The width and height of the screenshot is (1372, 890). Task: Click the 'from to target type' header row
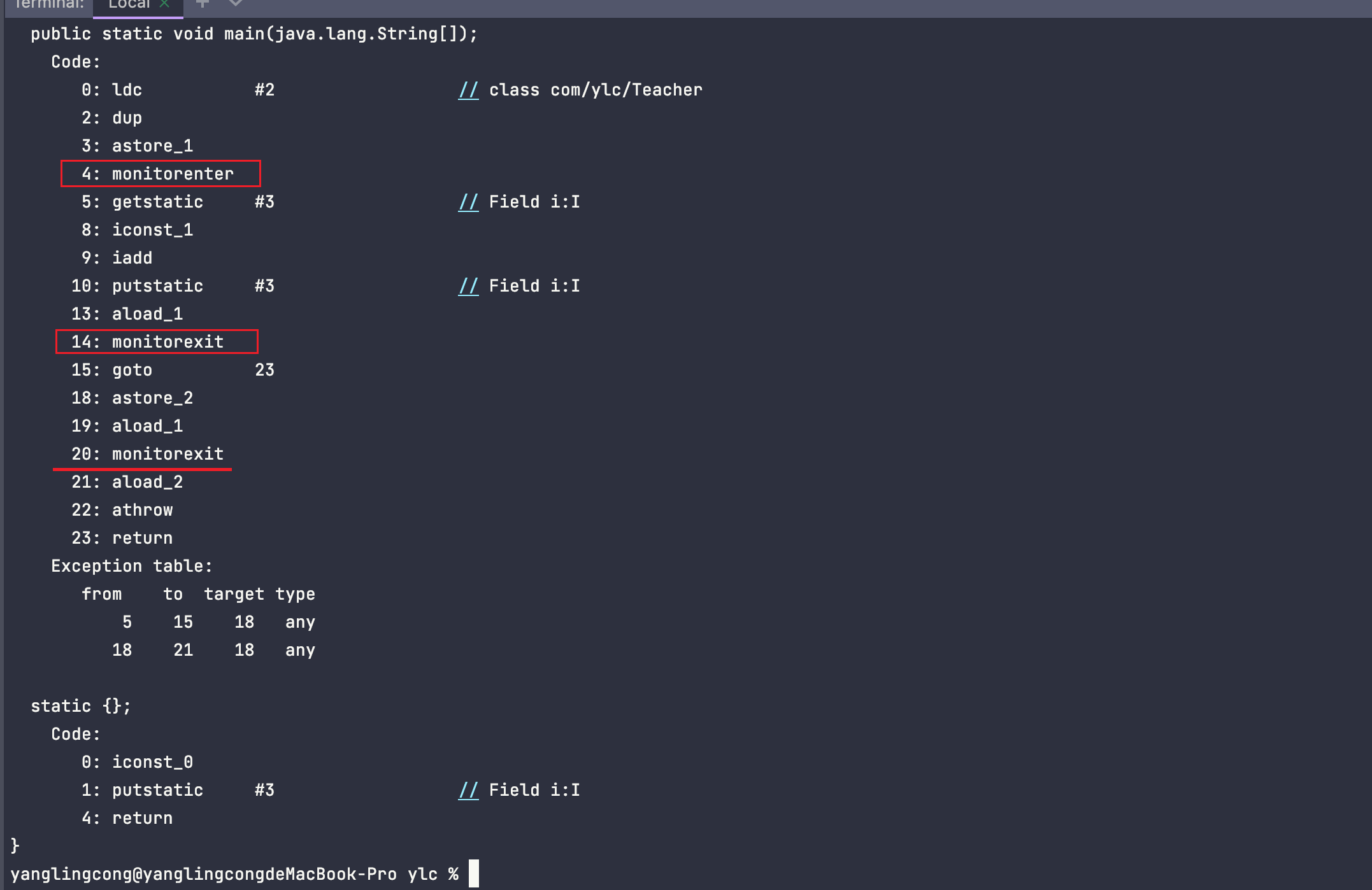[198, 595]
